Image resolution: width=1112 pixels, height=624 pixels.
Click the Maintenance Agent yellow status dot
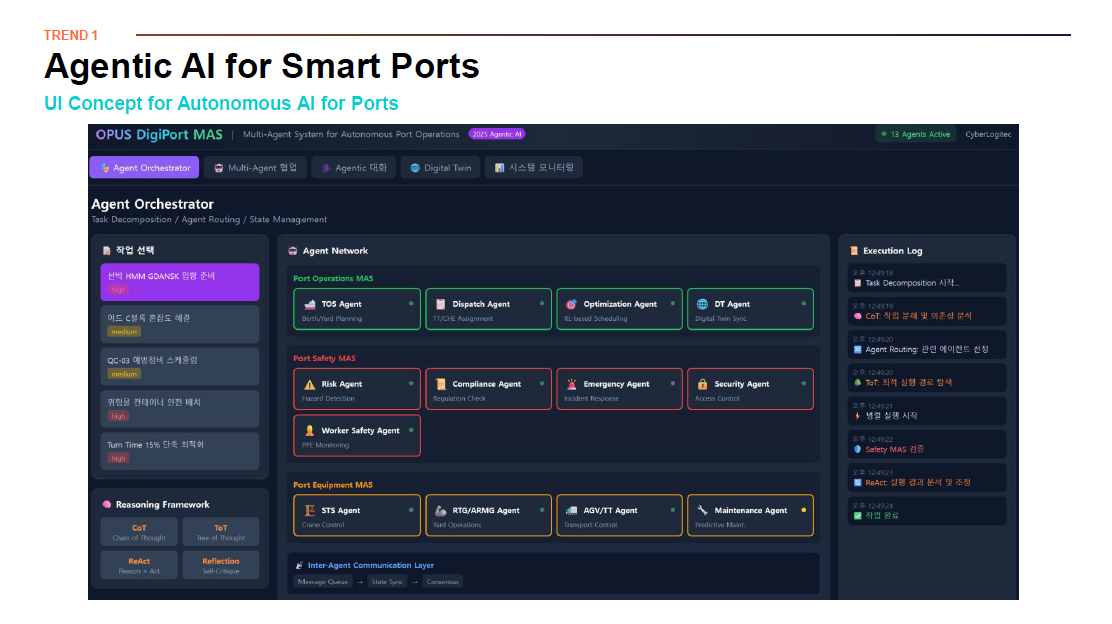tap(803, 510)
